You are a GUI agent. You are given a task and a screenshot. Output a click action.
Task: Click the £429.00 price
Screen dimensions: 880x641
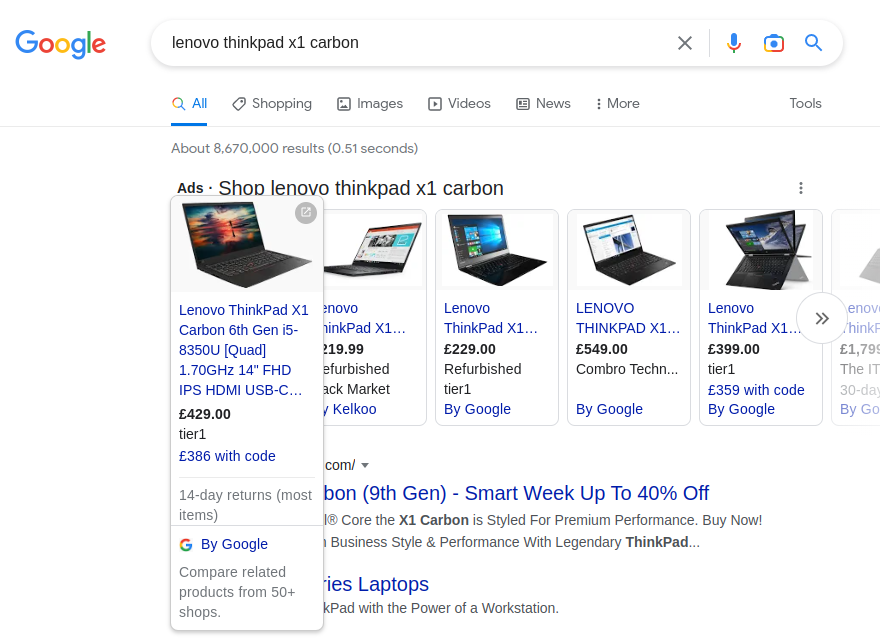(204, 414)
